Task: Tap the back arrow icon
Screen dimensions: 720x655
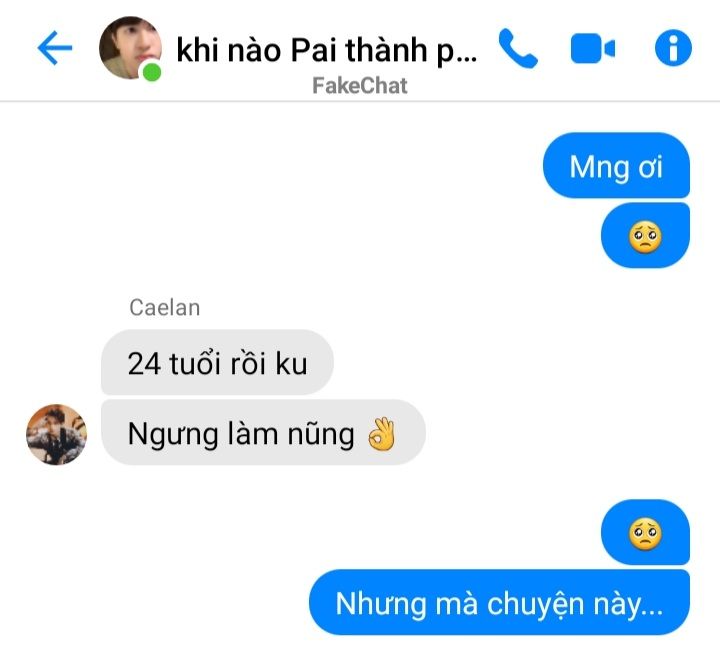Action: coord(55,48)
